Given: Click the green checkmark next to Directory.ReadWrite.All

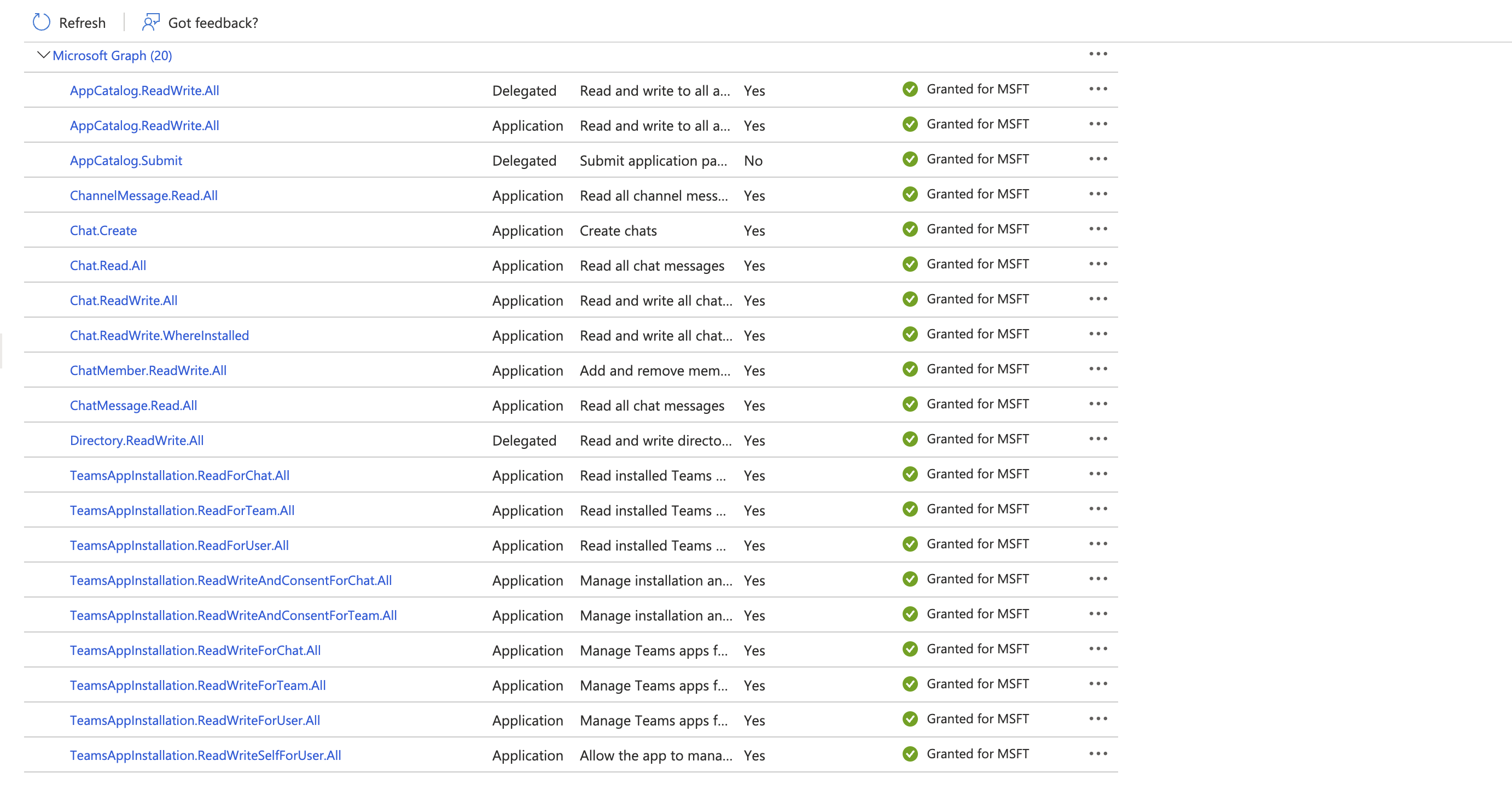Looking at the screenshot, I should coord(910,439).
